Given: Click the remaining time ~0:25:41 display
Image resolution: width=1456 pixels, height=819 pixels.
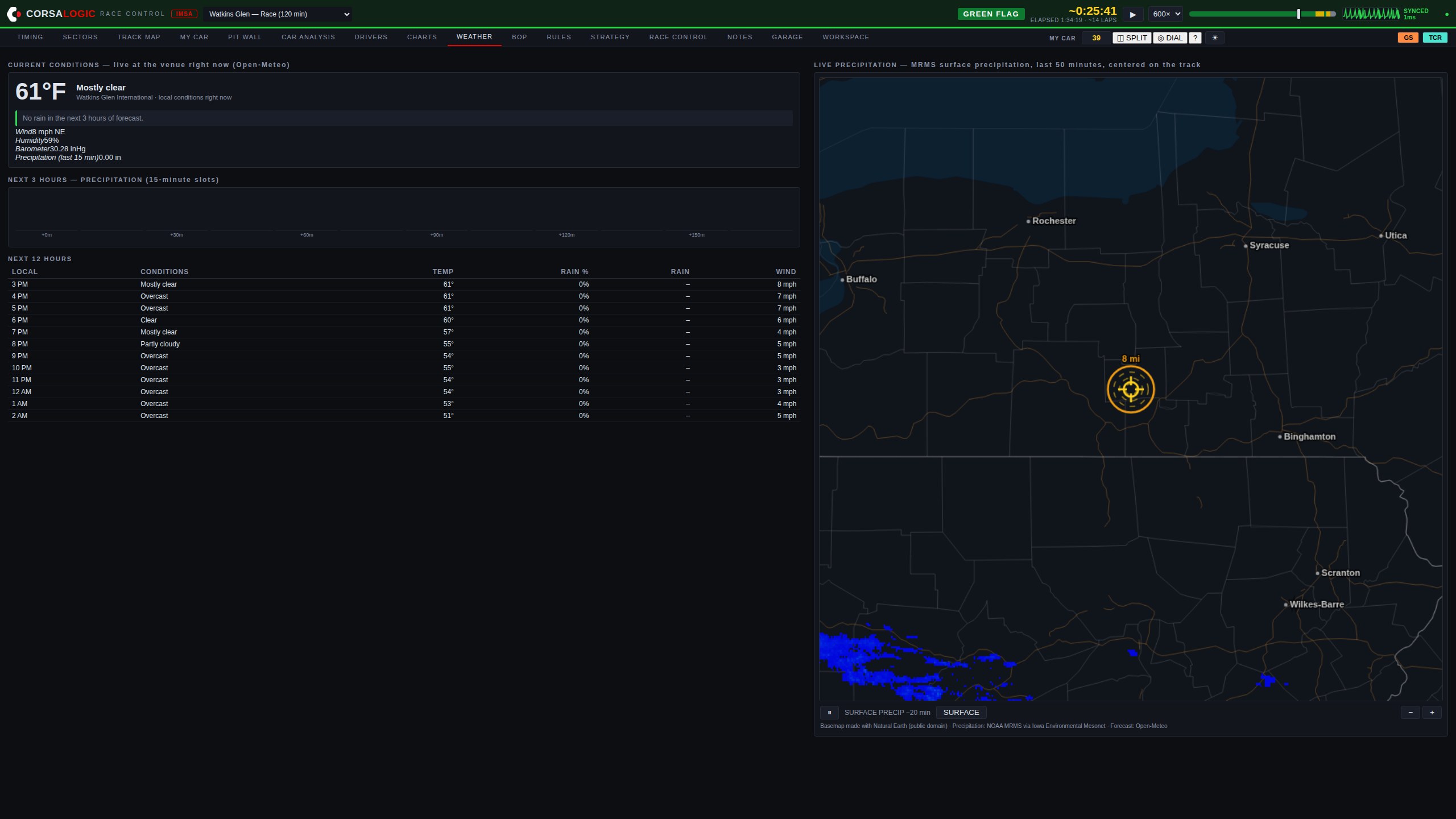Looking at the screenshot, I should click(1093, 11).
